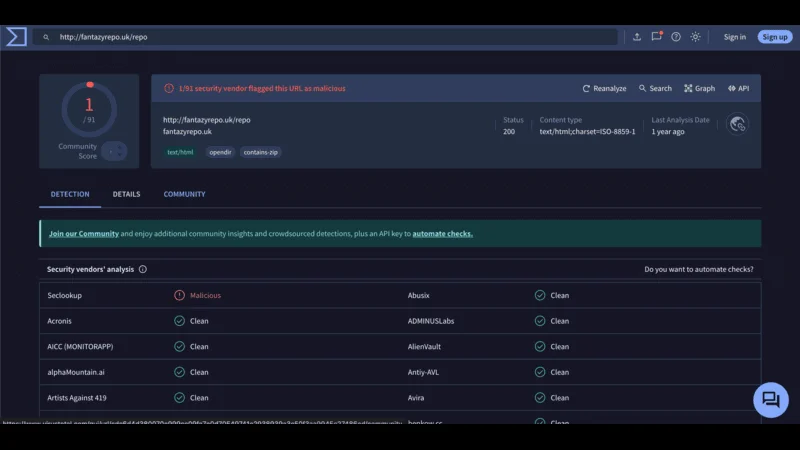Viewport: 800px width, 450px height.
Task: Open Search for similar items
Action: pyautogui.click(x=655, y=88)
